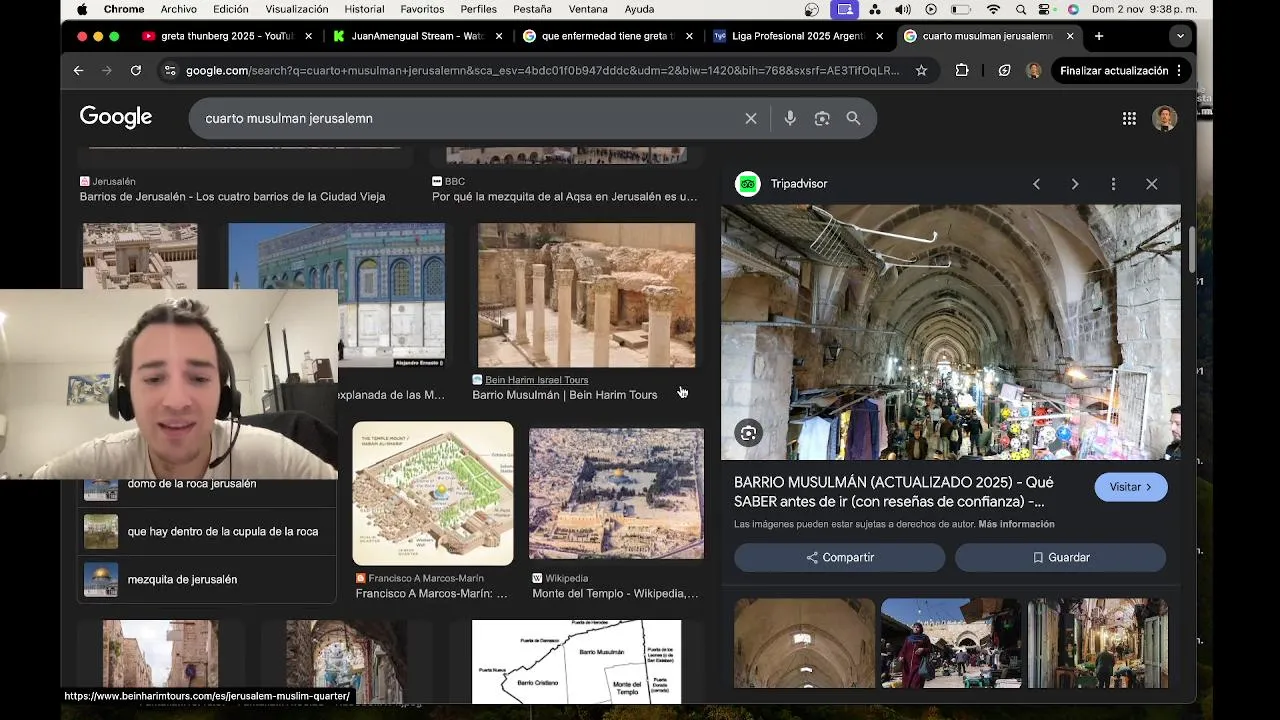Image resolution: width=1280 pixels, height=720 pixels.
Task: Open three-dot options in image preview
Action: point(1113,184)
